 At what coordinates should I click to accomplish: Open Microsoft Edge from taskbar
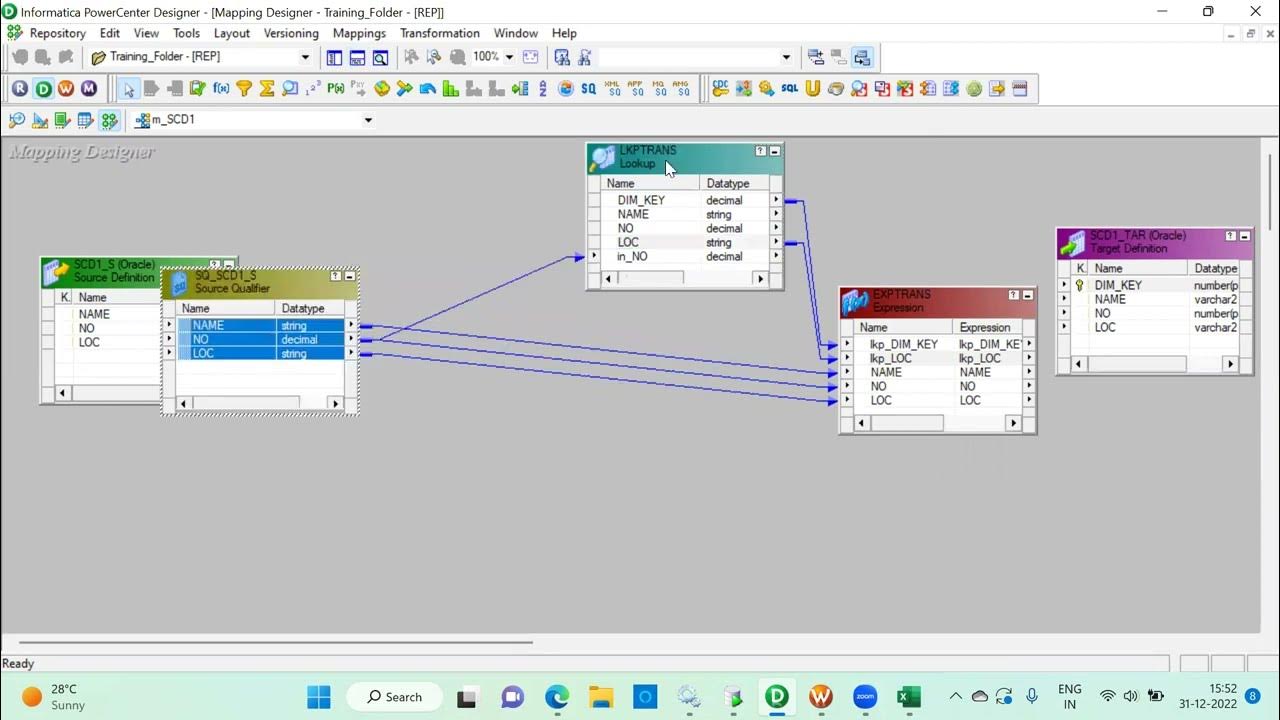(557, 697)
